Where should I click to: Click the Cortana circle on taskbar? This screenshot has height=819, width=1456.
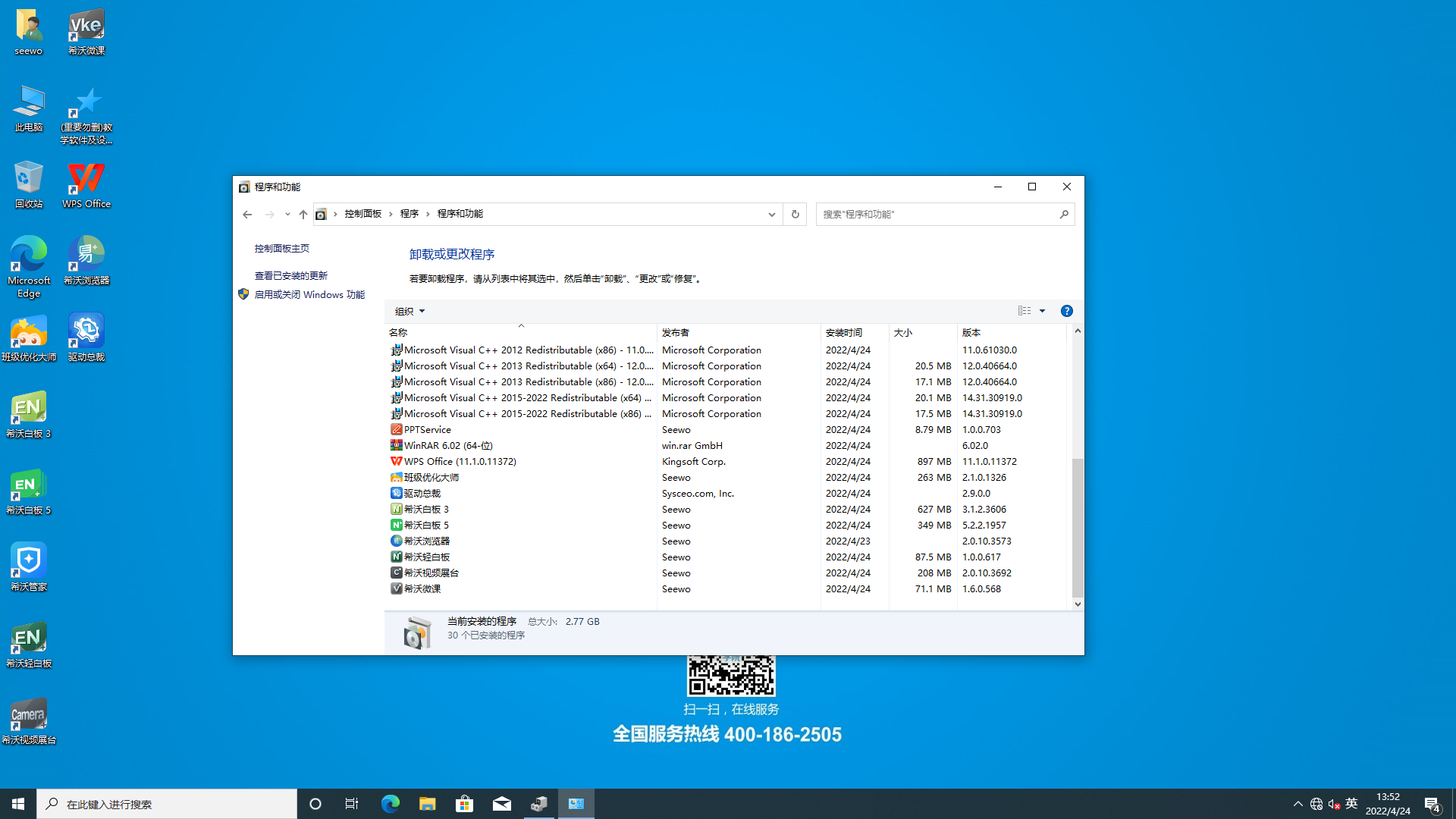tap(315, 804)
